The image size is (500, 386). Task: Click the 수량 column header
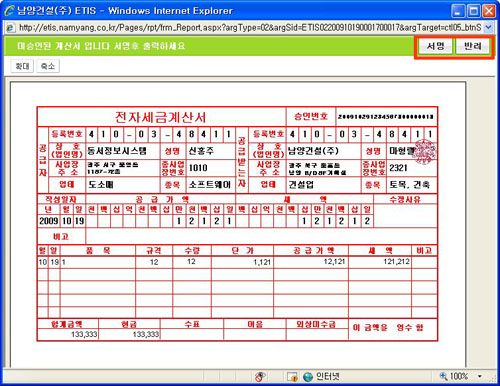tap(192, 251)
